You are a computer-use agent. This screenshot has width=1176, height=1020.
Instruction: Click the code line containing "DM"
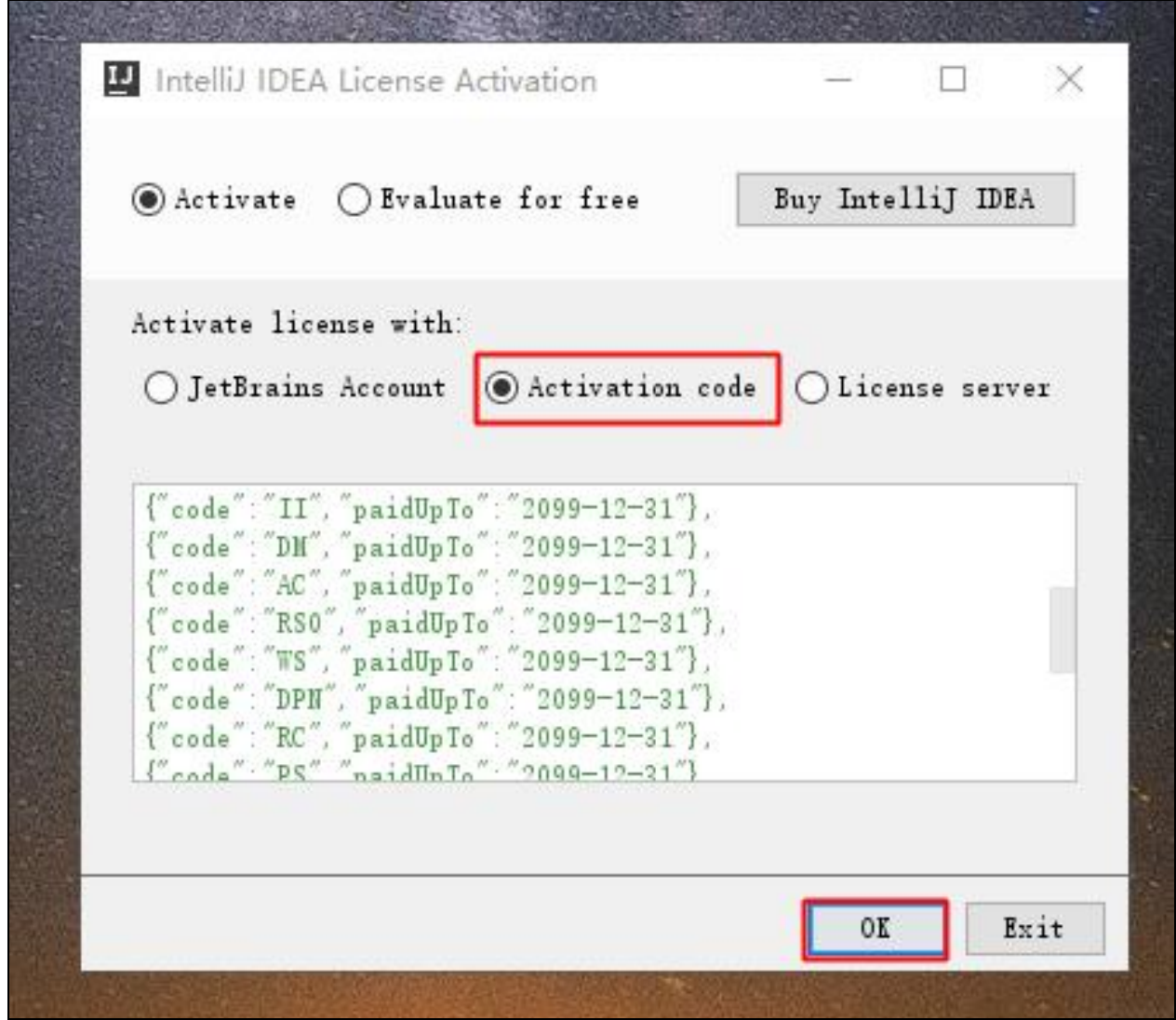coord(428,547)
